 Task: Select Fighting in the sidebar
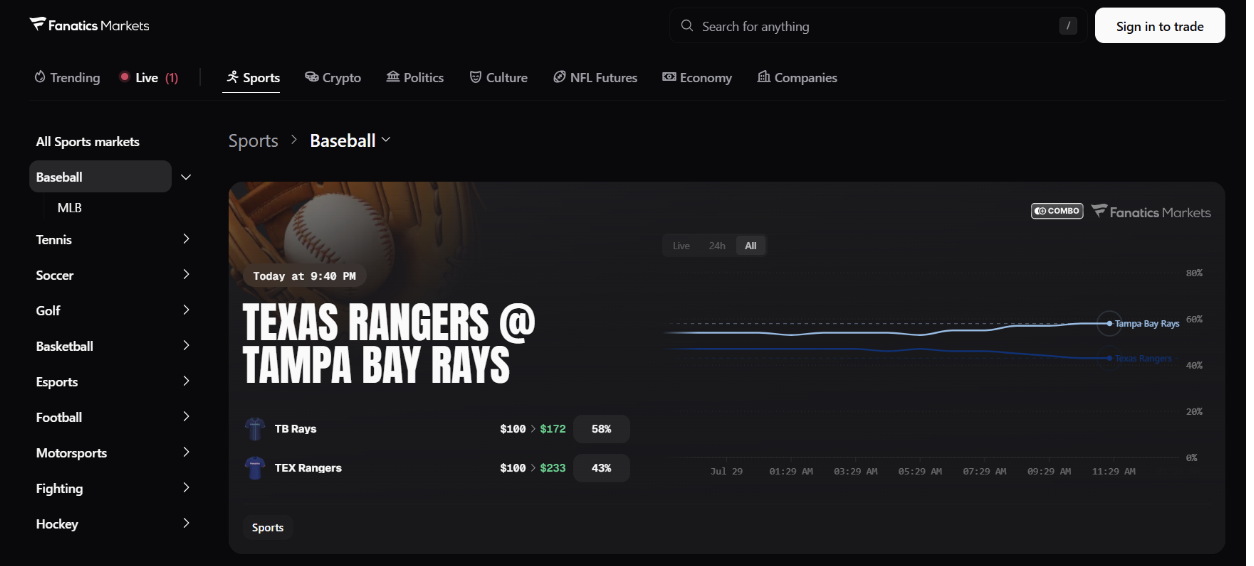pyautogui.click(x=59, y=489)
